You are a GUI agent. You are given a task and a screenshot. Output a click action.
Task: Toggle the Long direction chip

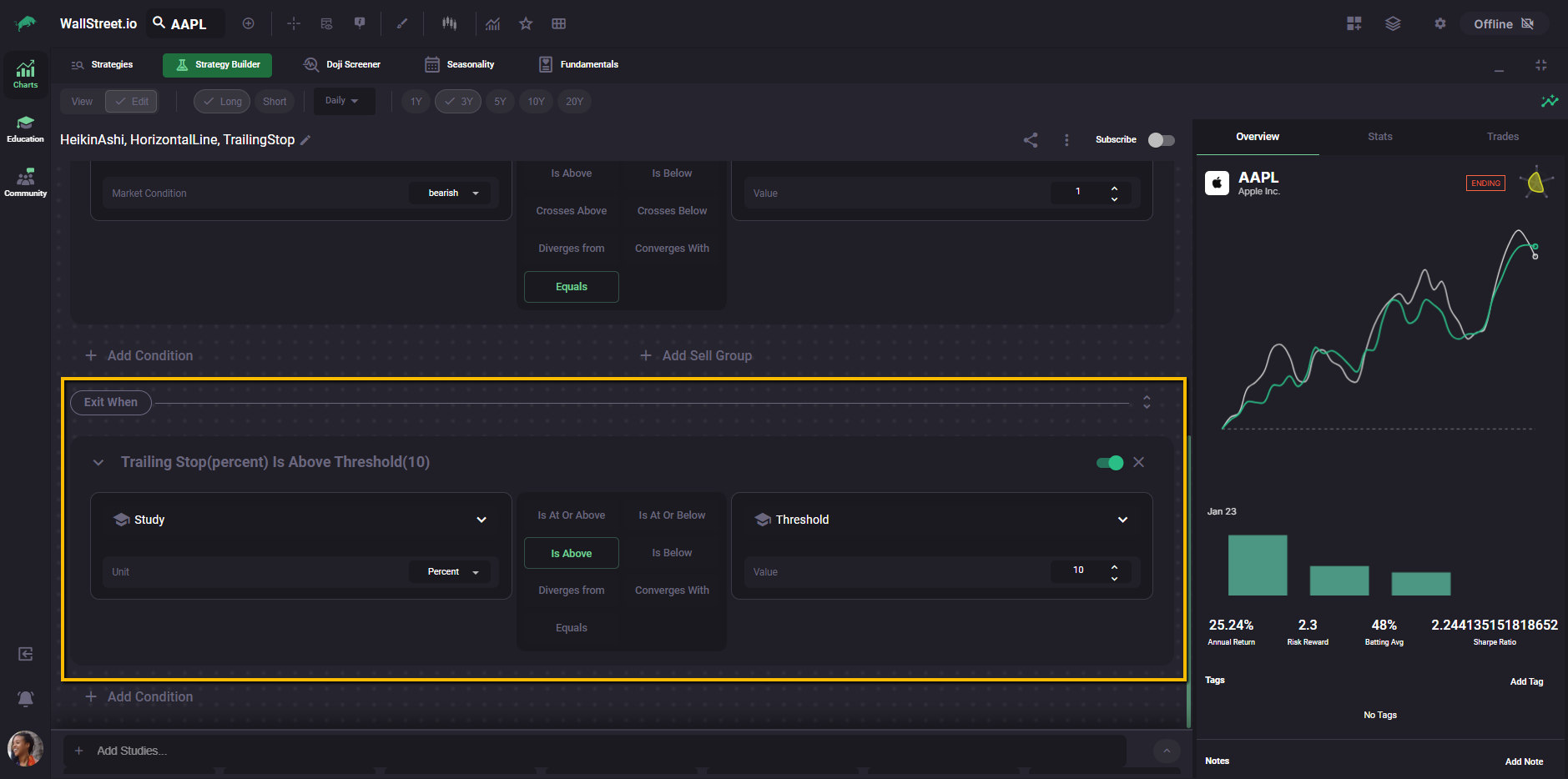coord(222,102)
